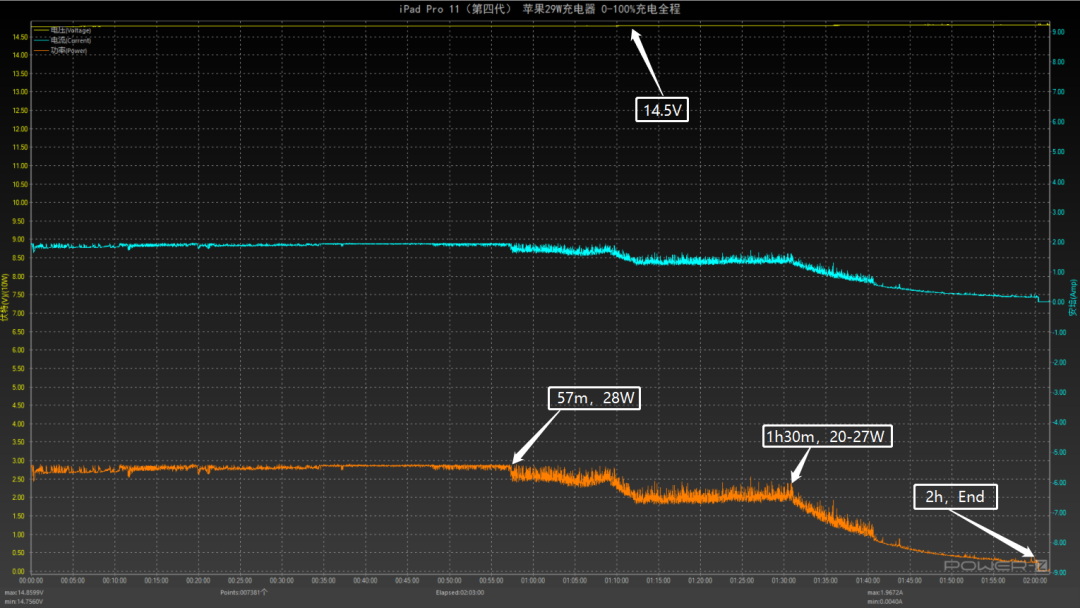The width and height of the screenshot is (1080, 608).
Task: Click the chart title mentioning iPad Pro 11
Action: (539, 9)
